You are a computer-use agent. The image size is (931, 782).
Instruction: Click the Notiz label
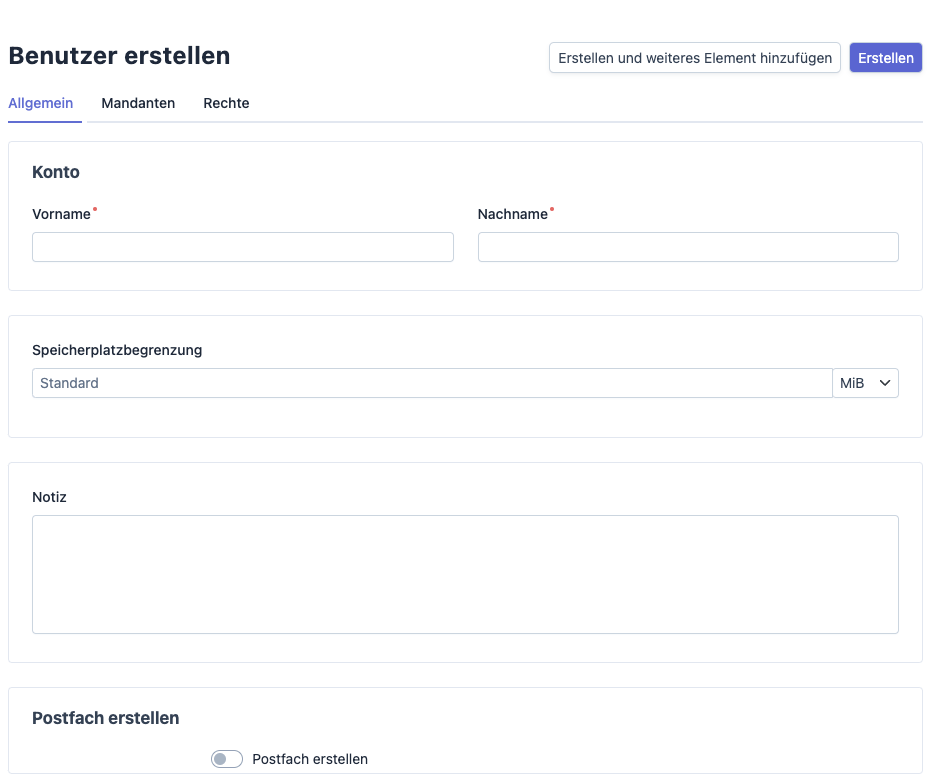pos(49,497)
